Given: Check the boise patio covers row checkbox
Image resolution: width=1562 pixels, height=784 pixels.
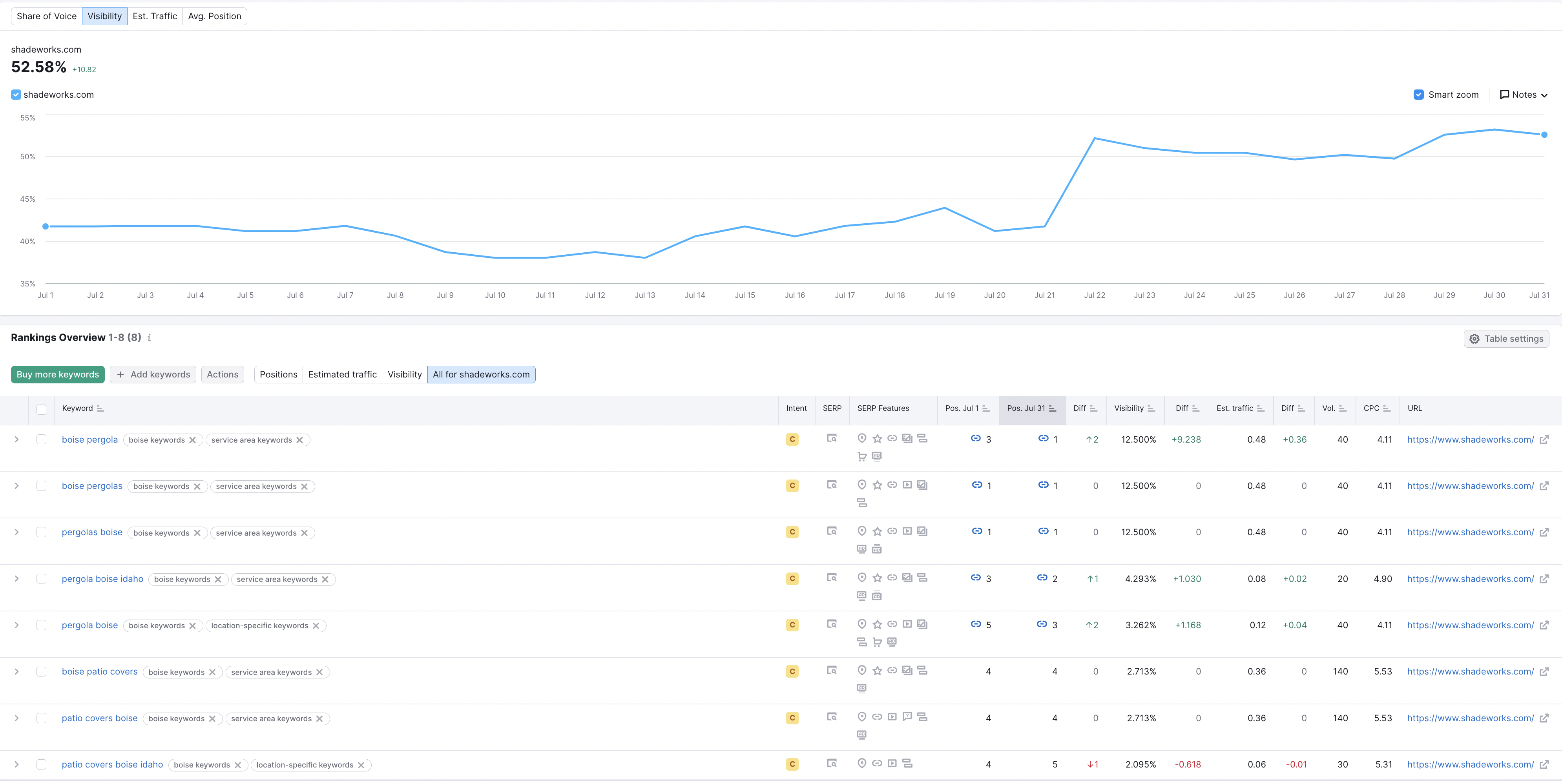Looking at the screenshot, I should 41,672.
